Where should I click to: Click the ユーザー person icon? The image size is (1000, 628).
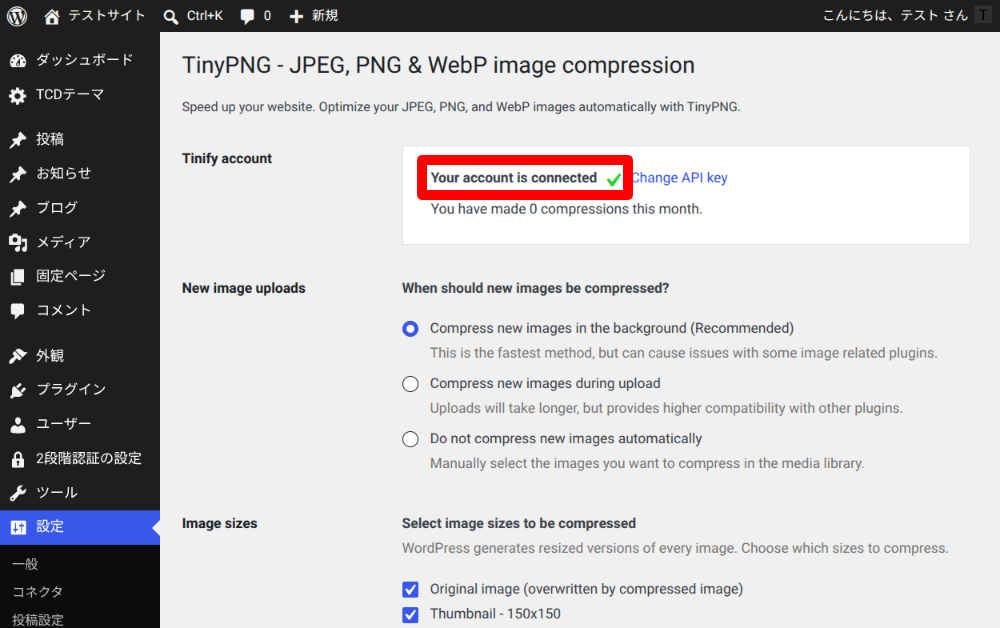click(x=18, y=425)
